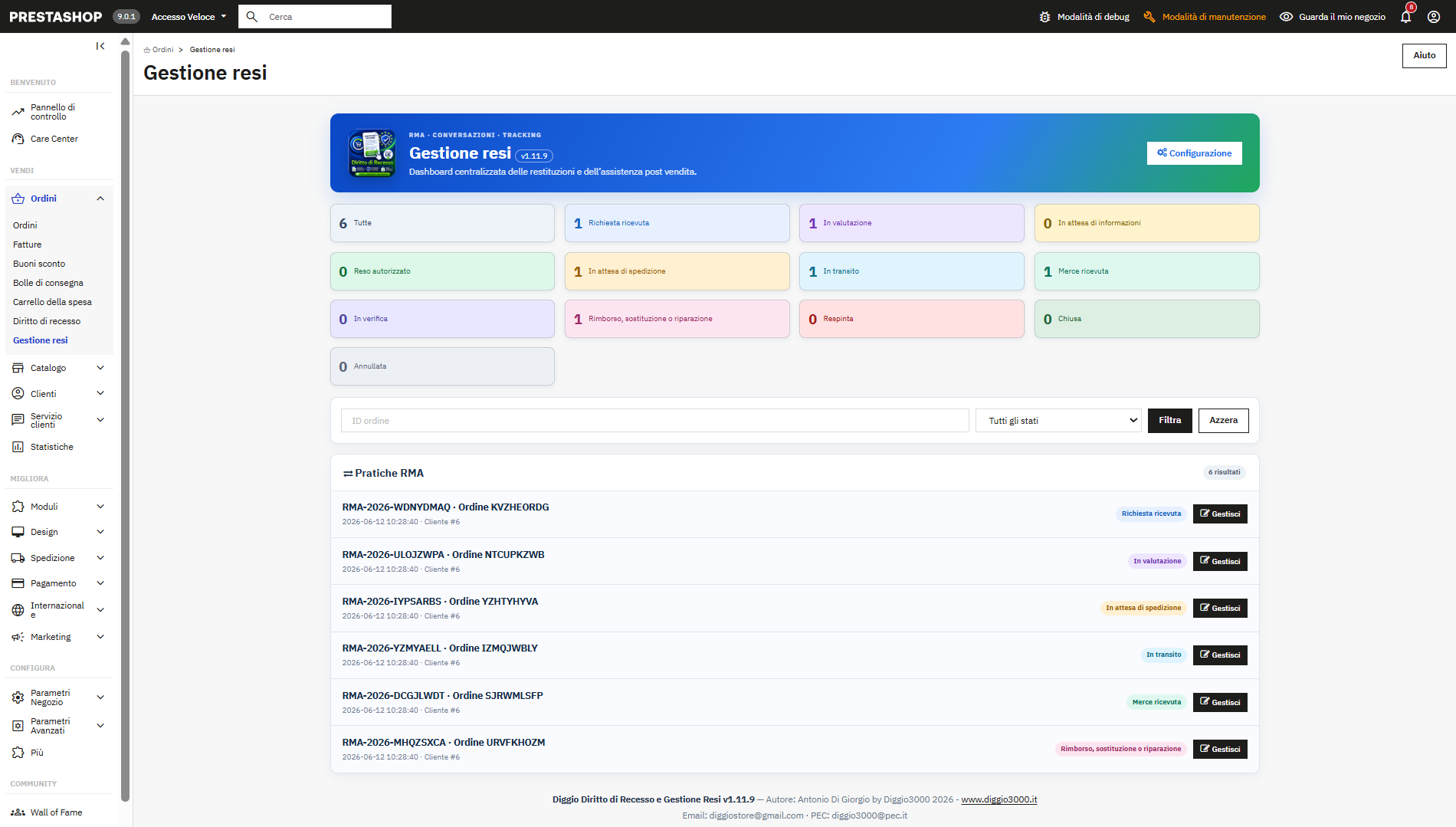Expand the Parametri Avanzati chevron
1456x827 pixels.
click(x=100, y=726)
